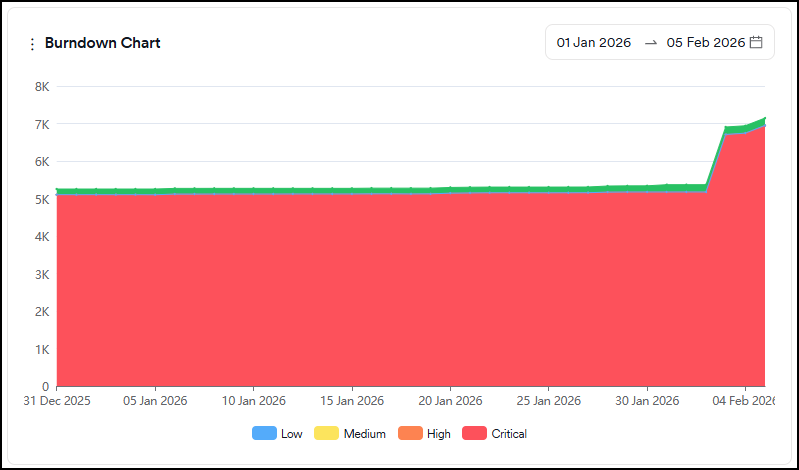Click the red Critical area of the chart
This screenshot has width=799, height=470.
click(x=400, y=290)
